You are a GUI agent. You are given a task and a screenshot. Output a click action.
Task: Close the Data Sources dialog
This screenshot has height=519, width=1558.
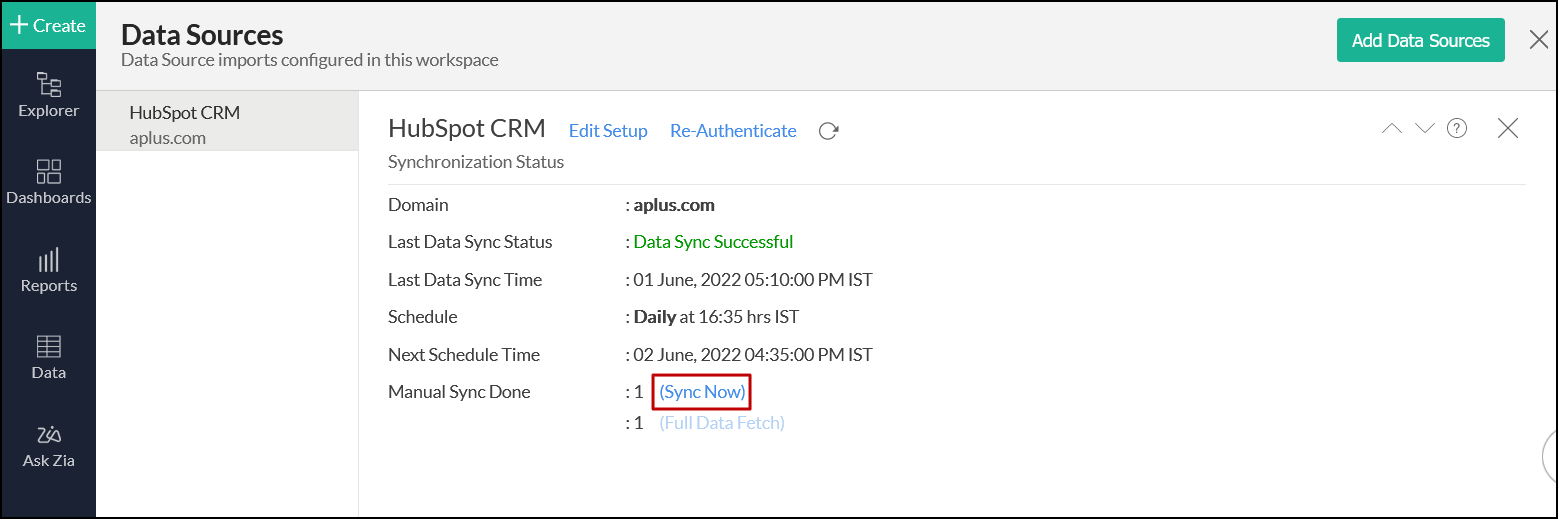click(1539, 40)
